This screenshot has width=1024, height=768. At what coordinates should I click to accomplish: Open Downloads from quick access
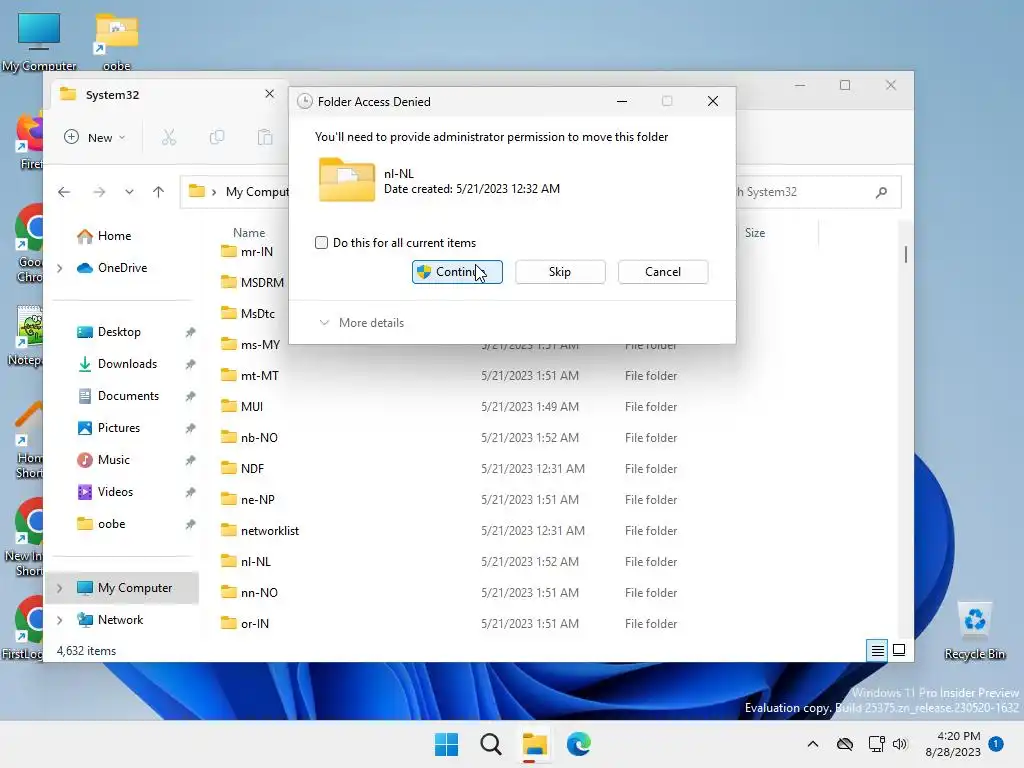[118, 364]
